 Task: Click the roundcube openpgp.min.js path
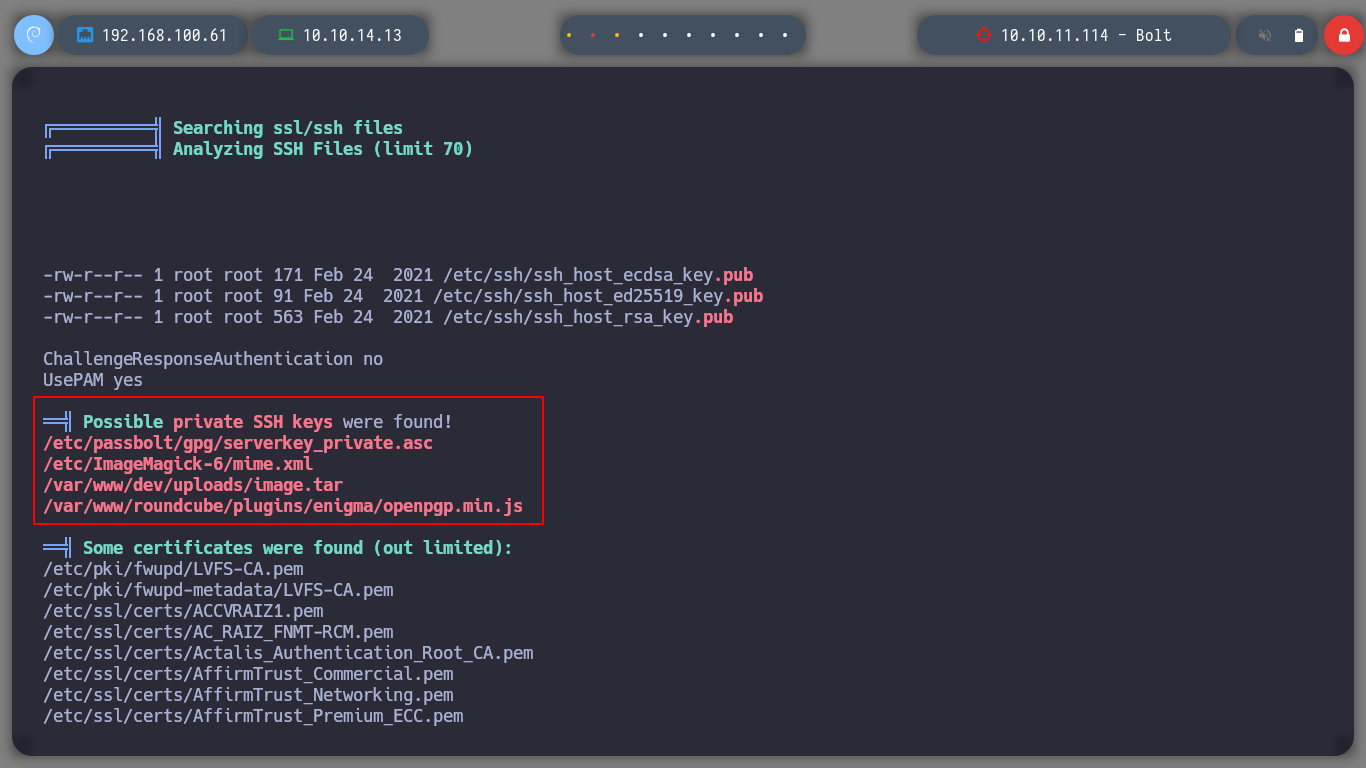[283, 506]
